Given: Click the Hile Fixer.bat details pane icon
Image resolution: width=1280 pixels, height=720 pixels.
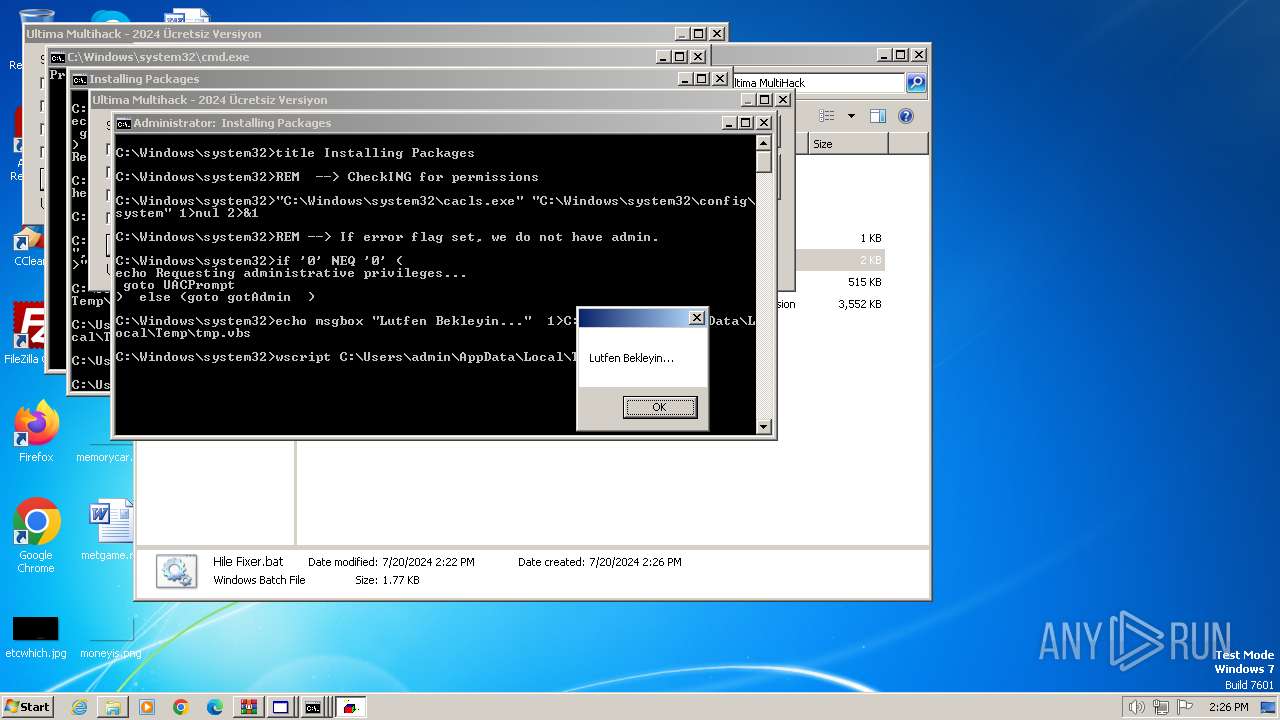Looking at the screenshot, I should [x=176, y=571].
